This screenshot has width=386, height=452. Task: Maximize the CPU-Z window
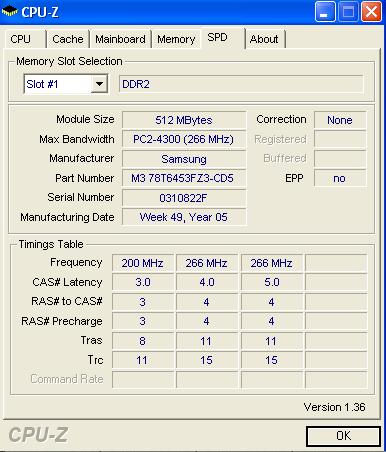point(348,12)
